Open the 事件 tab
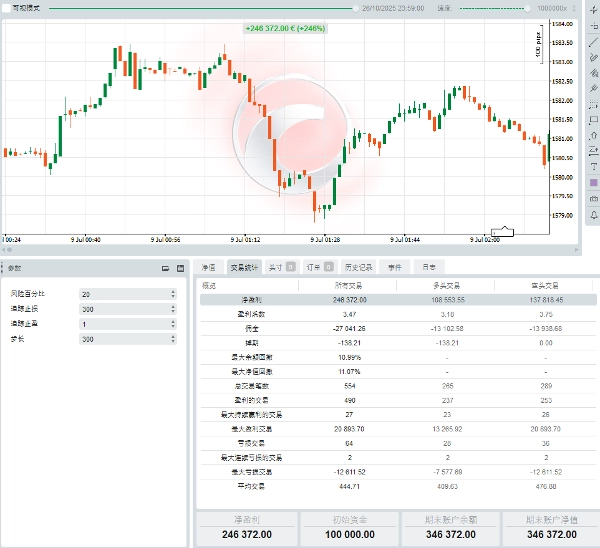The image size is (600, 548). point(395,268)
